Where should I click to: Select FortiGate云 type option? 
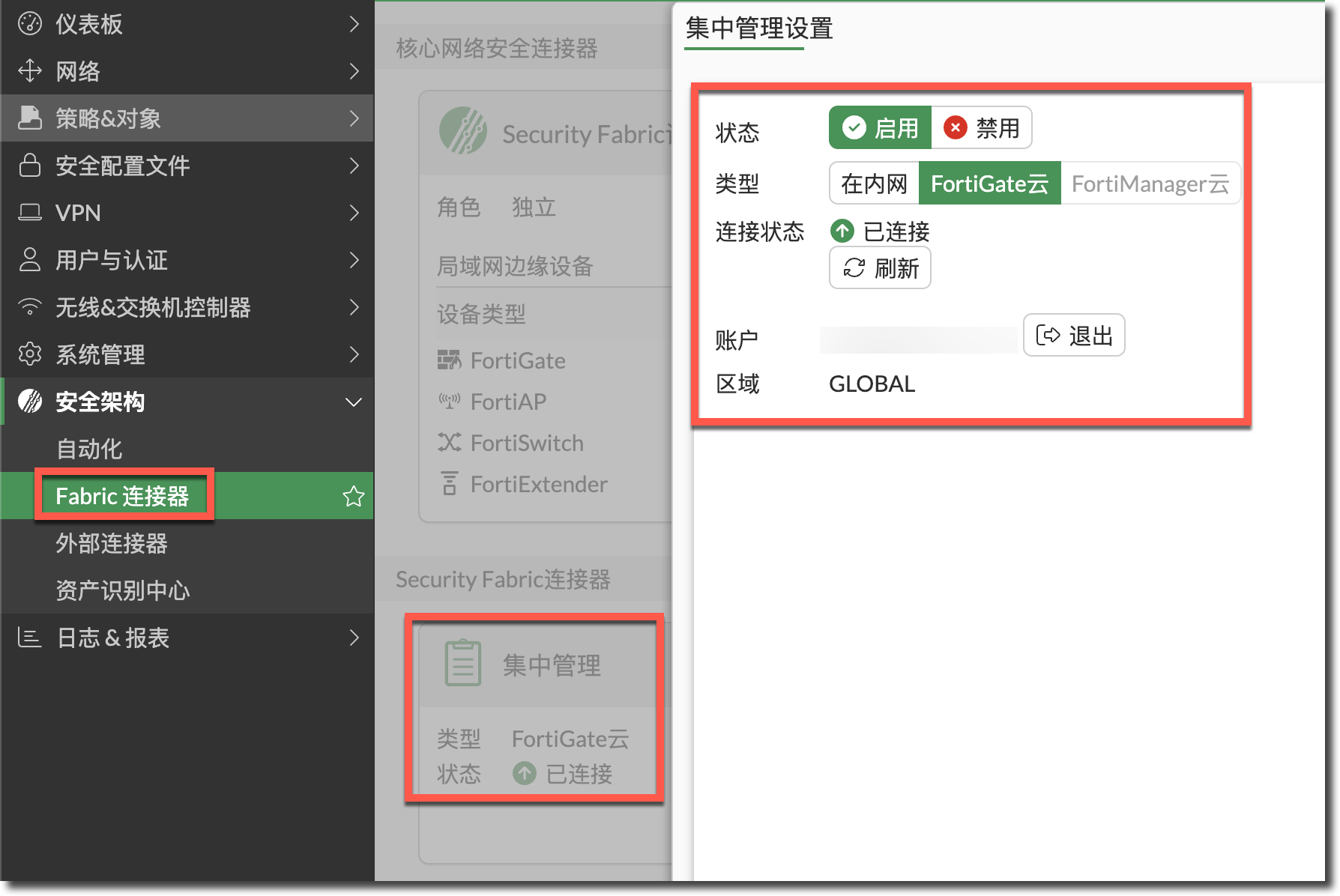[x=989, y=184]
